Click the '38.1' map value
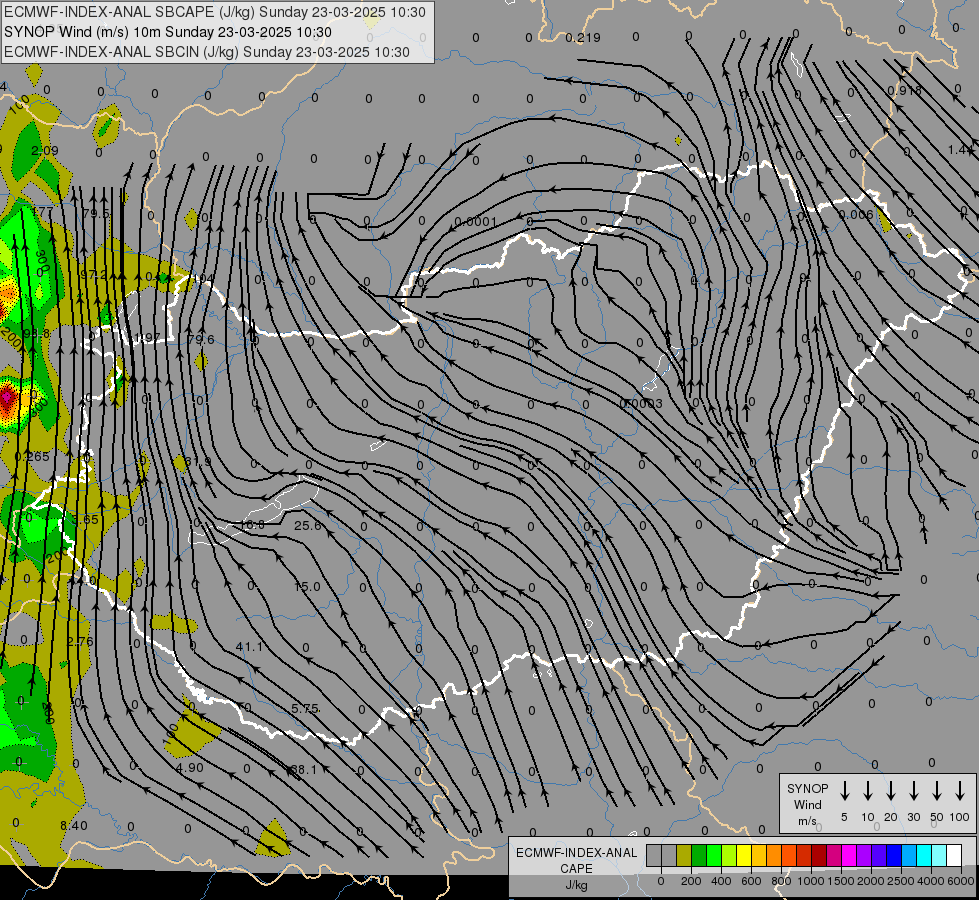The image size is (979, 900). pos(303,769)
